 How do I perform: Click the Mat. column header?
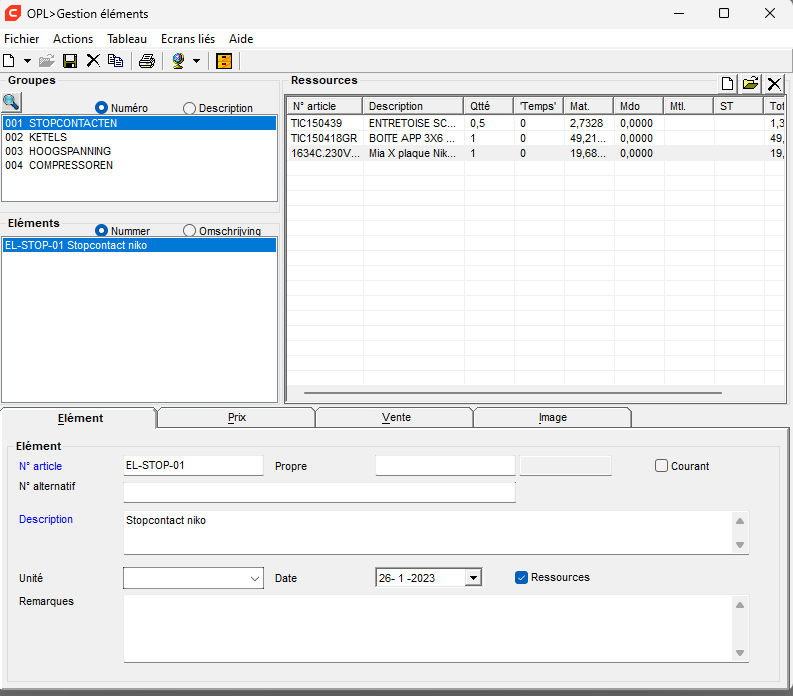point(589,106)
